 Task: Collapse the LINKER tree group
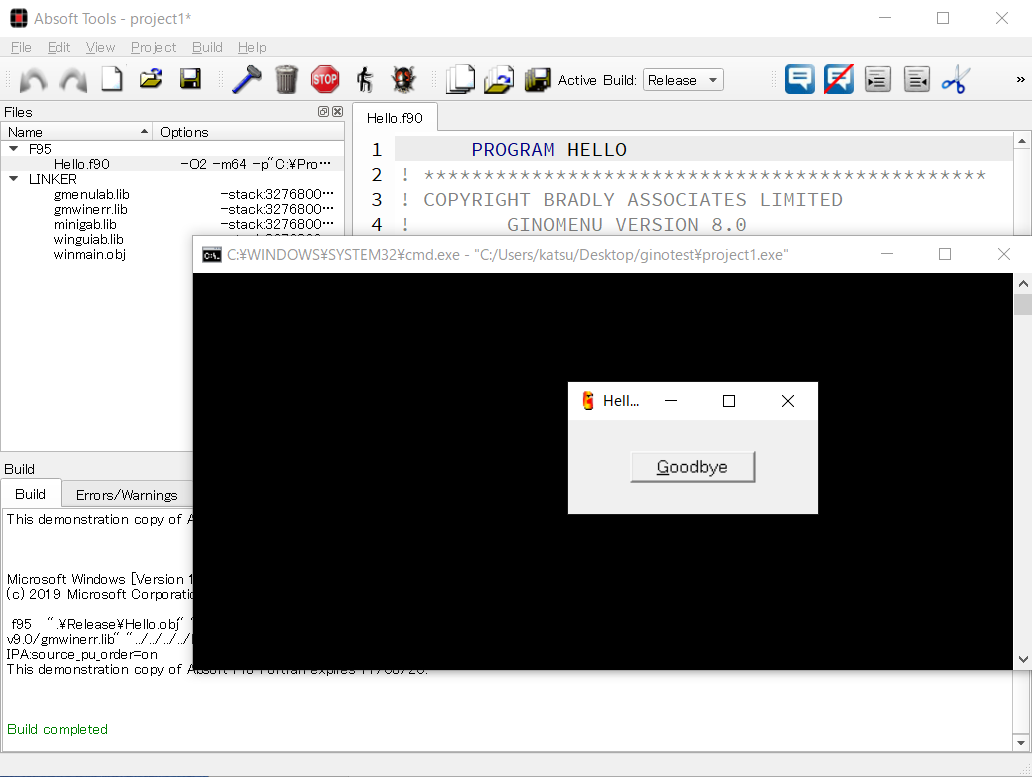click(13, 179)
